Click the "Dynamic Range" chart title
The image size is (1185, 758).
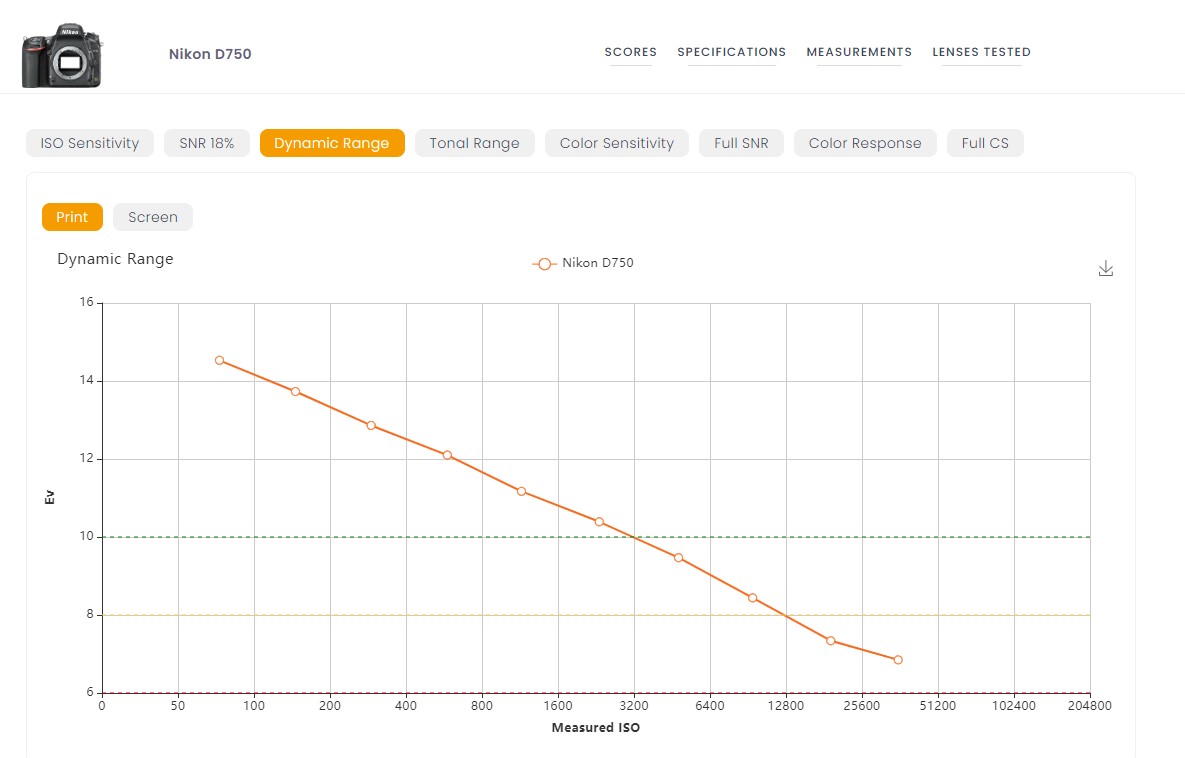click(x=116, y=258)
